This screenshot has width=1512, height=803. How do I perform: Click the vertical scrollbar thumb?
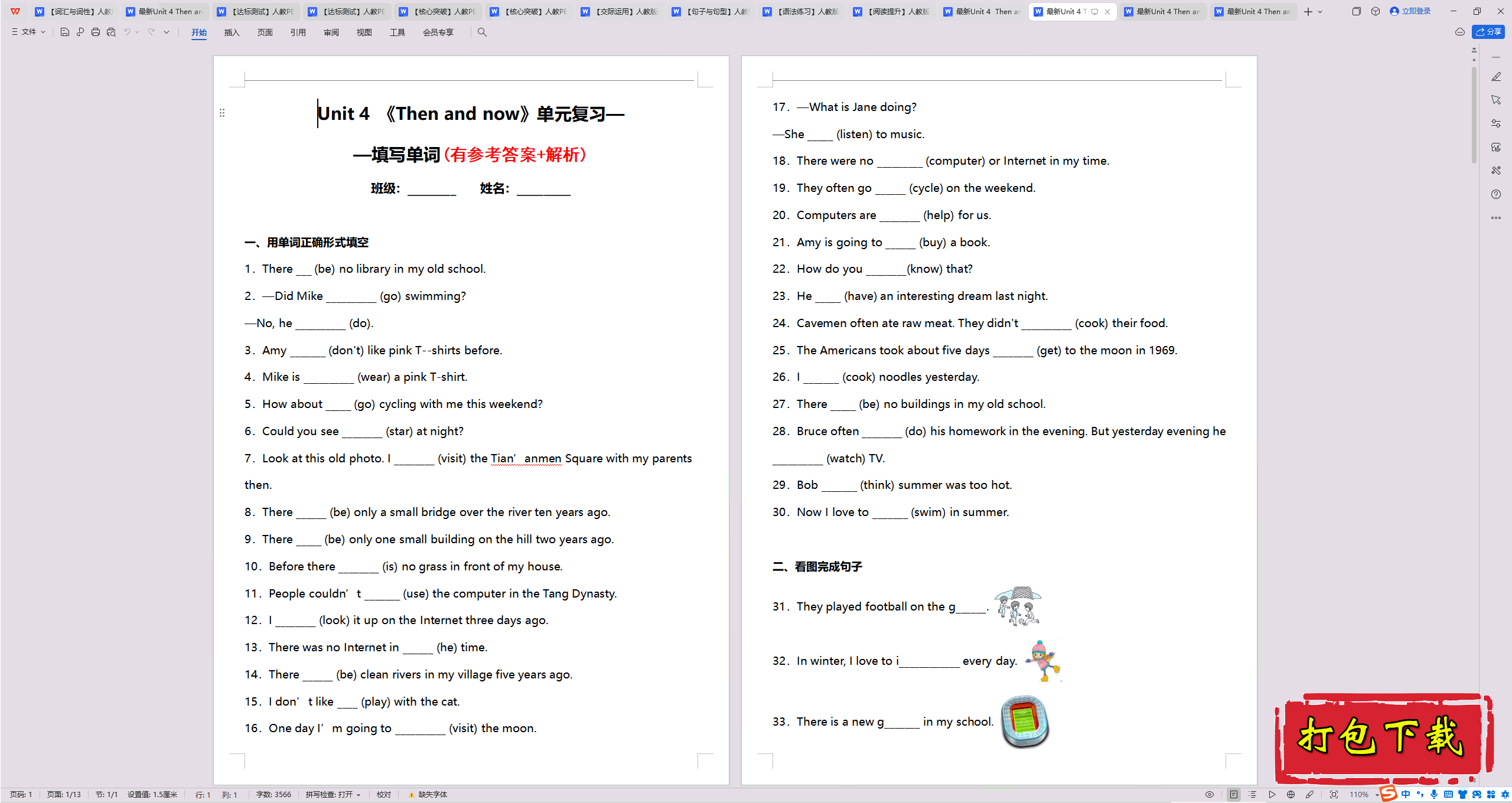[x=1474, y=115]
